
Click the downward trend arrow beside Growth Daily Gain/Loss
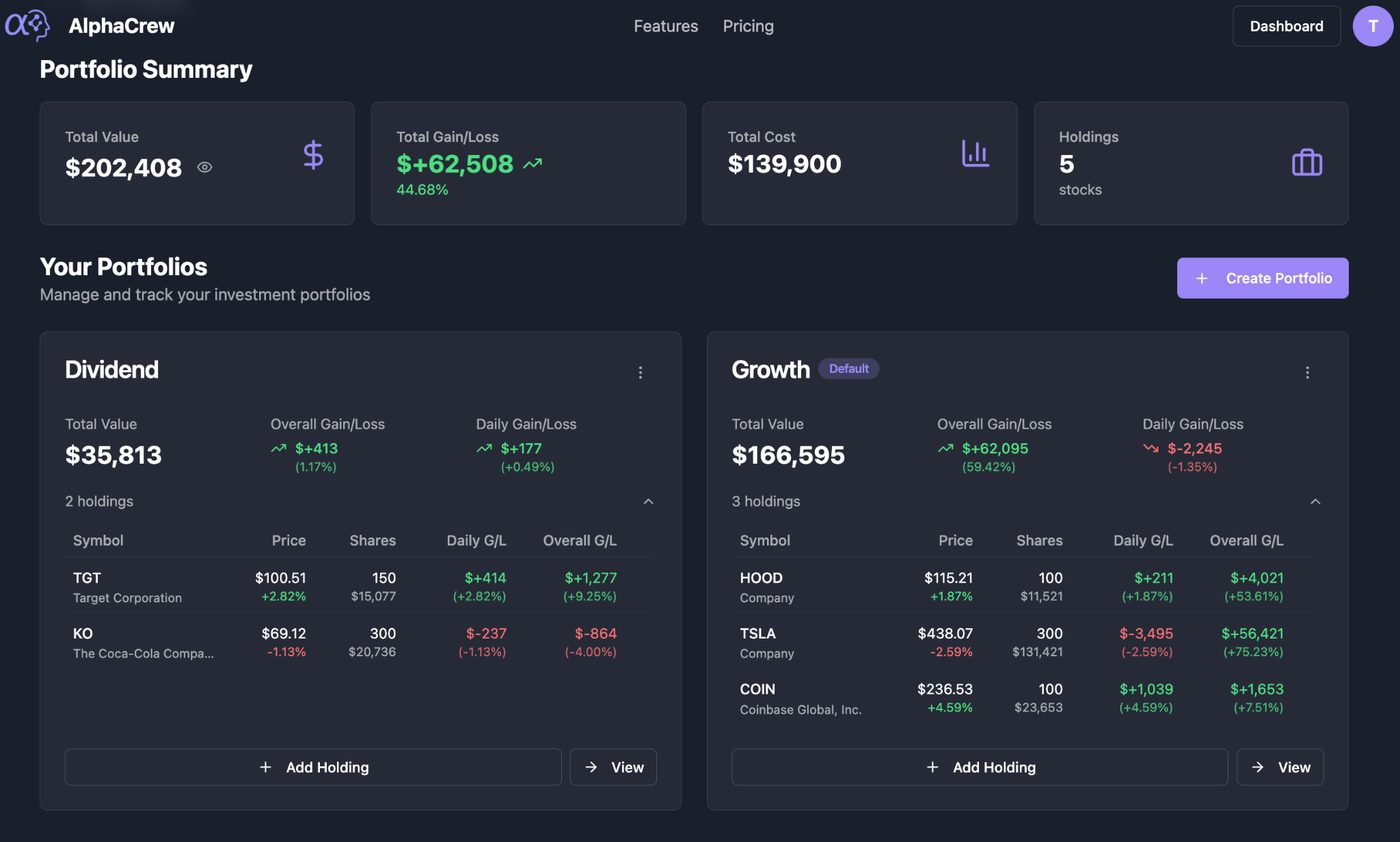(x=1150, y=448)
